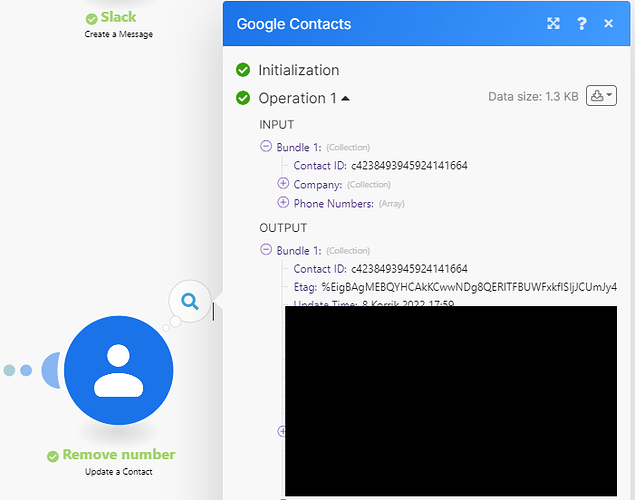The height and width of the screenshot is (500, 635).
Task: Click the Create a Message subtitle
Action: click(x=119, y=34)
